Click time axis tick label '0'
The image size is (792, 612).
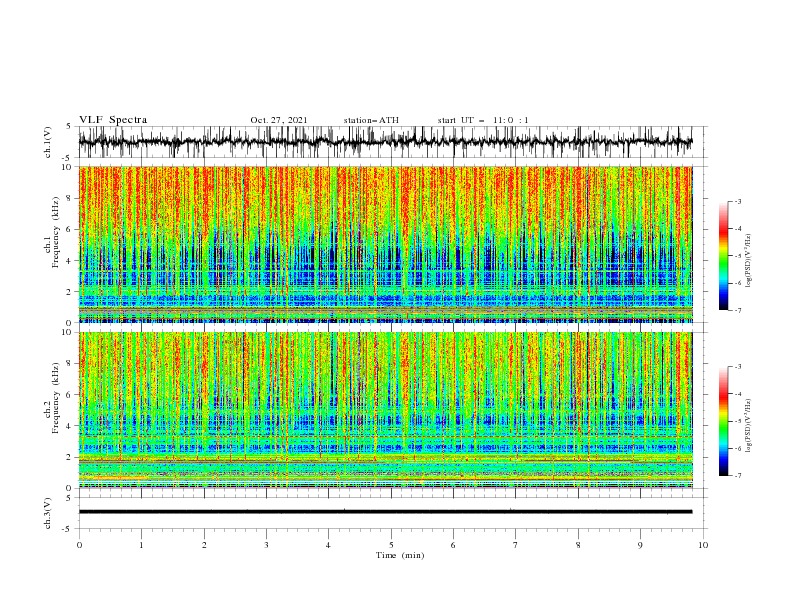pyautogui.click(x=79, y=545)
